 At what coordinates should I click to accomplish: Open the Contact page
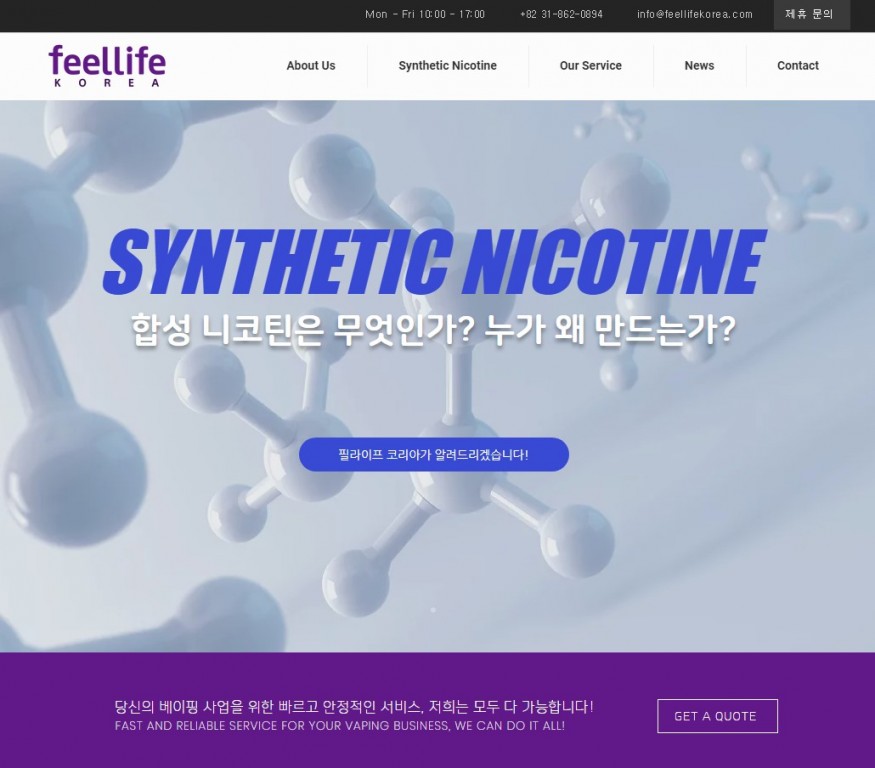point(797,66)
